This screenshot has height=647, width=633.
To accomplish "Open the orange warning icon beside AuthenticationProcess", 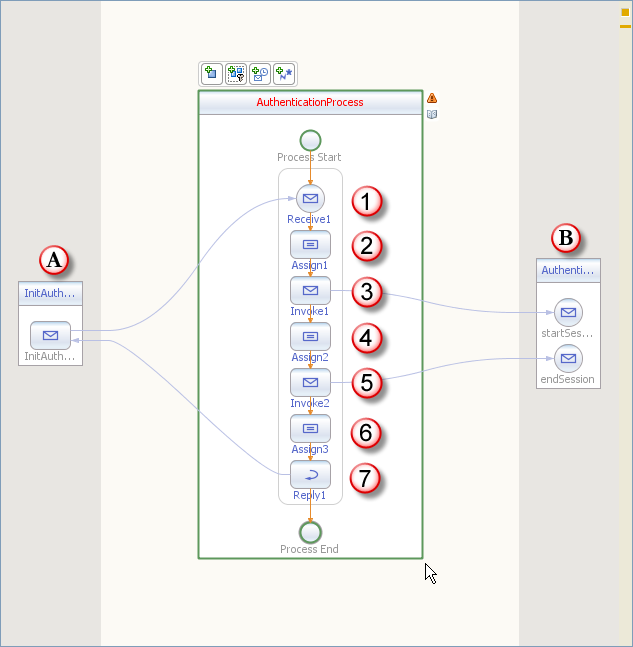I will click(432, 98).
